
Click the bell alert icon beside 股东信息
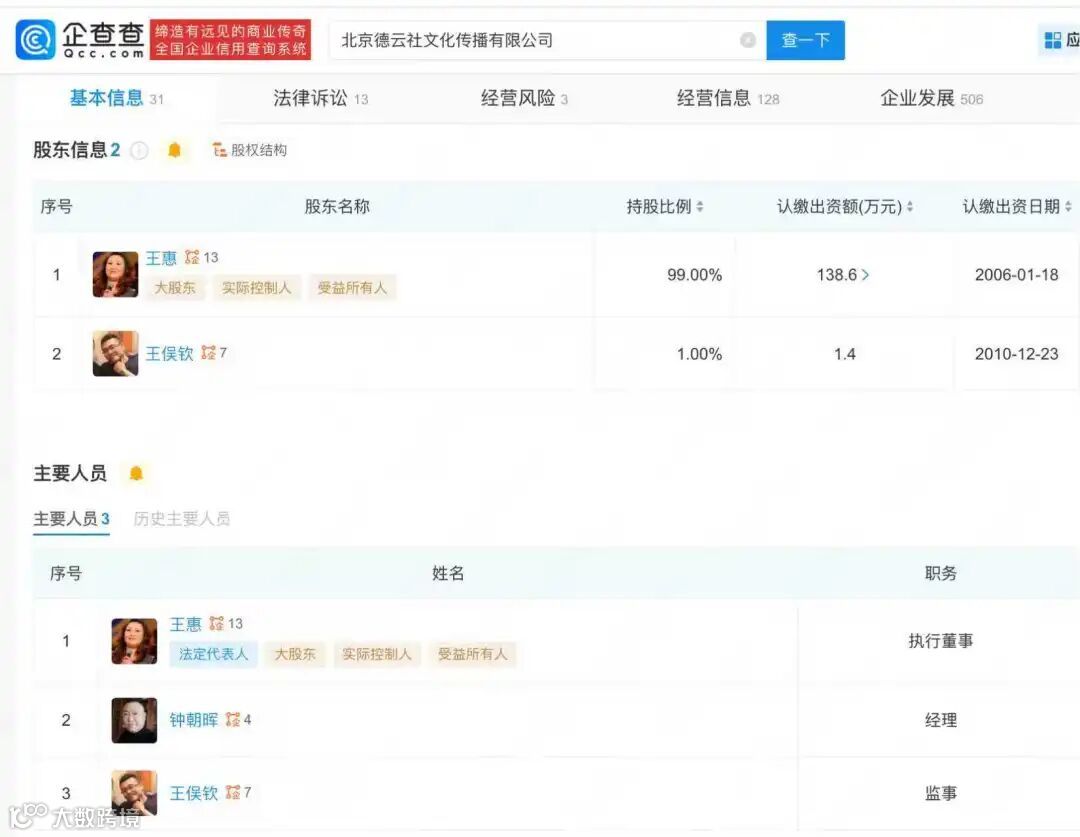coord(174,150)
